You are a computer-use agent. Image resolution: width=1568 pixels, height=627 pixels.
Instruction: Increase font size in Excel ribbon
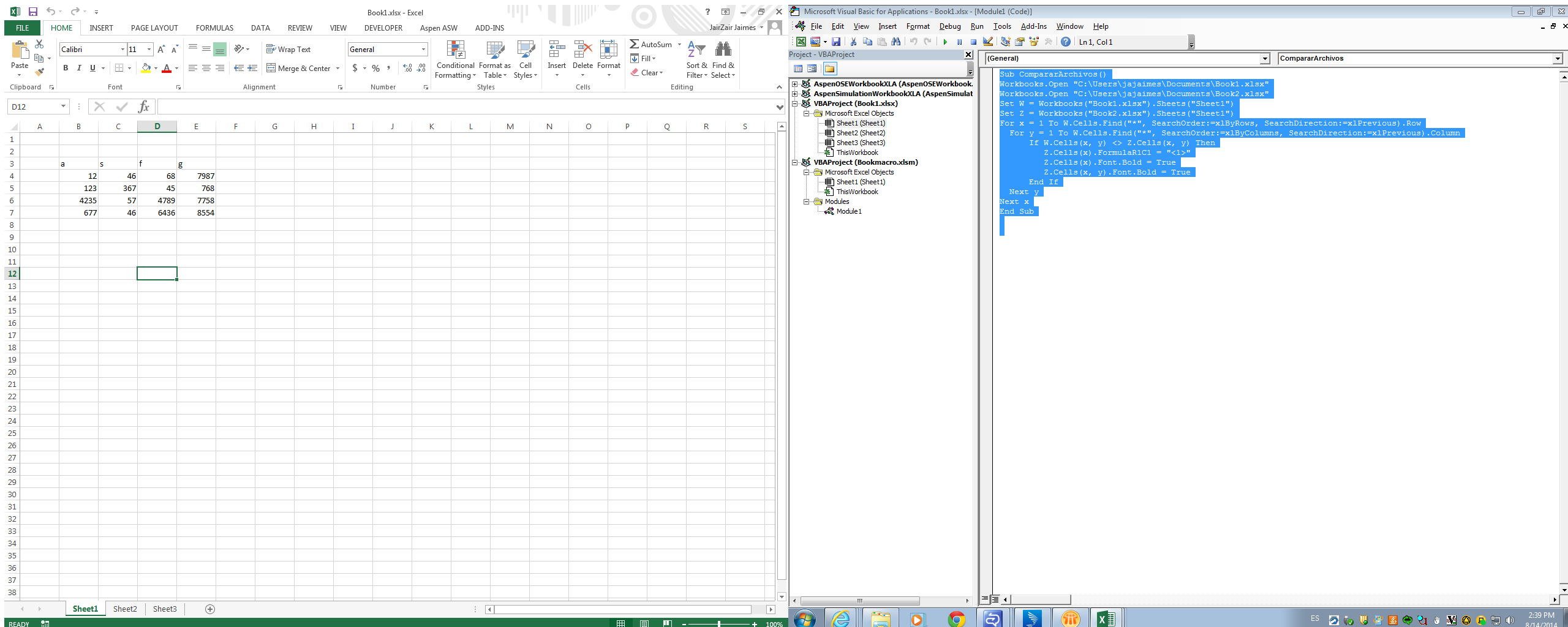pos(161,49)
